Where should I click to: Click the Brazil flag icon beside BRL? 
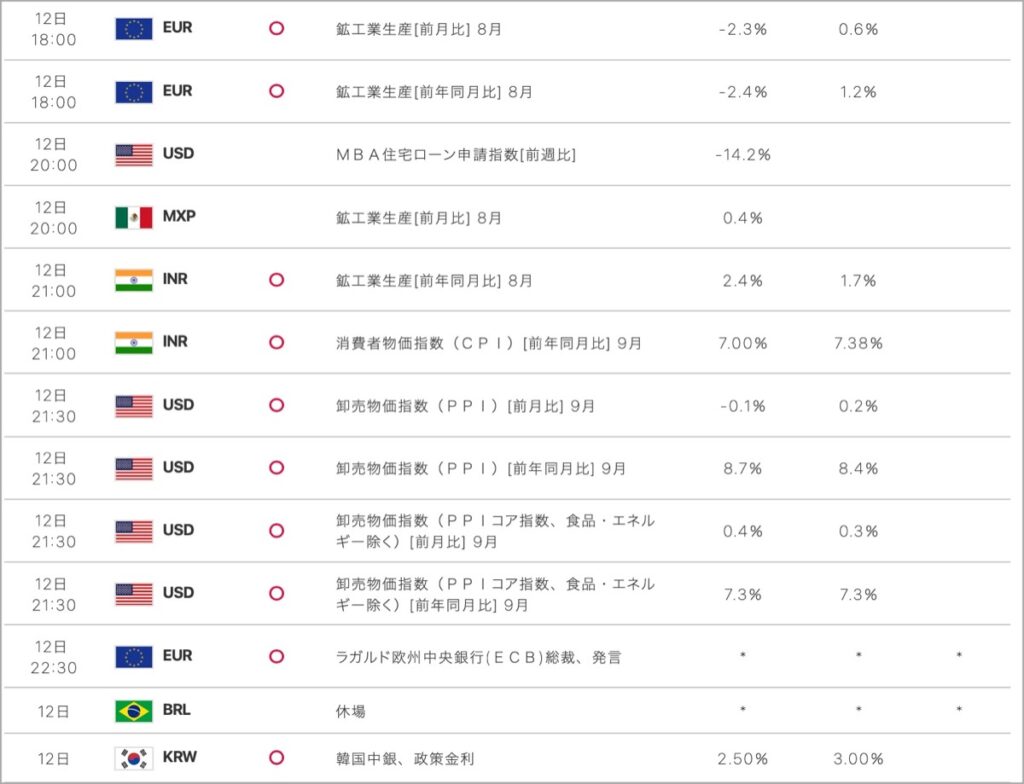(134, 711)
